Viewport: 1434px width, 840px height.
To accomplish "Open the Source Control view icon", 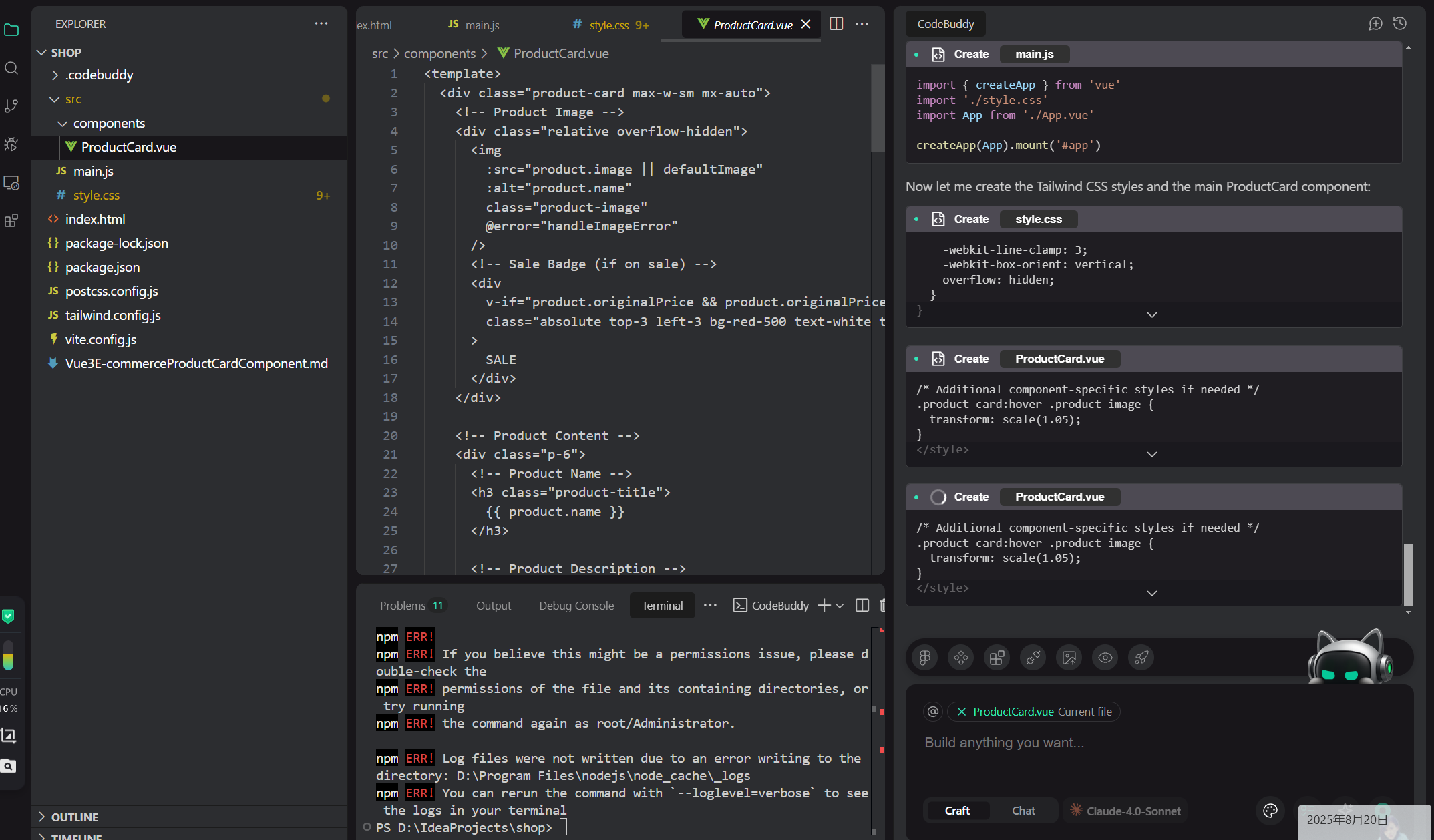I will click(11, 106).
